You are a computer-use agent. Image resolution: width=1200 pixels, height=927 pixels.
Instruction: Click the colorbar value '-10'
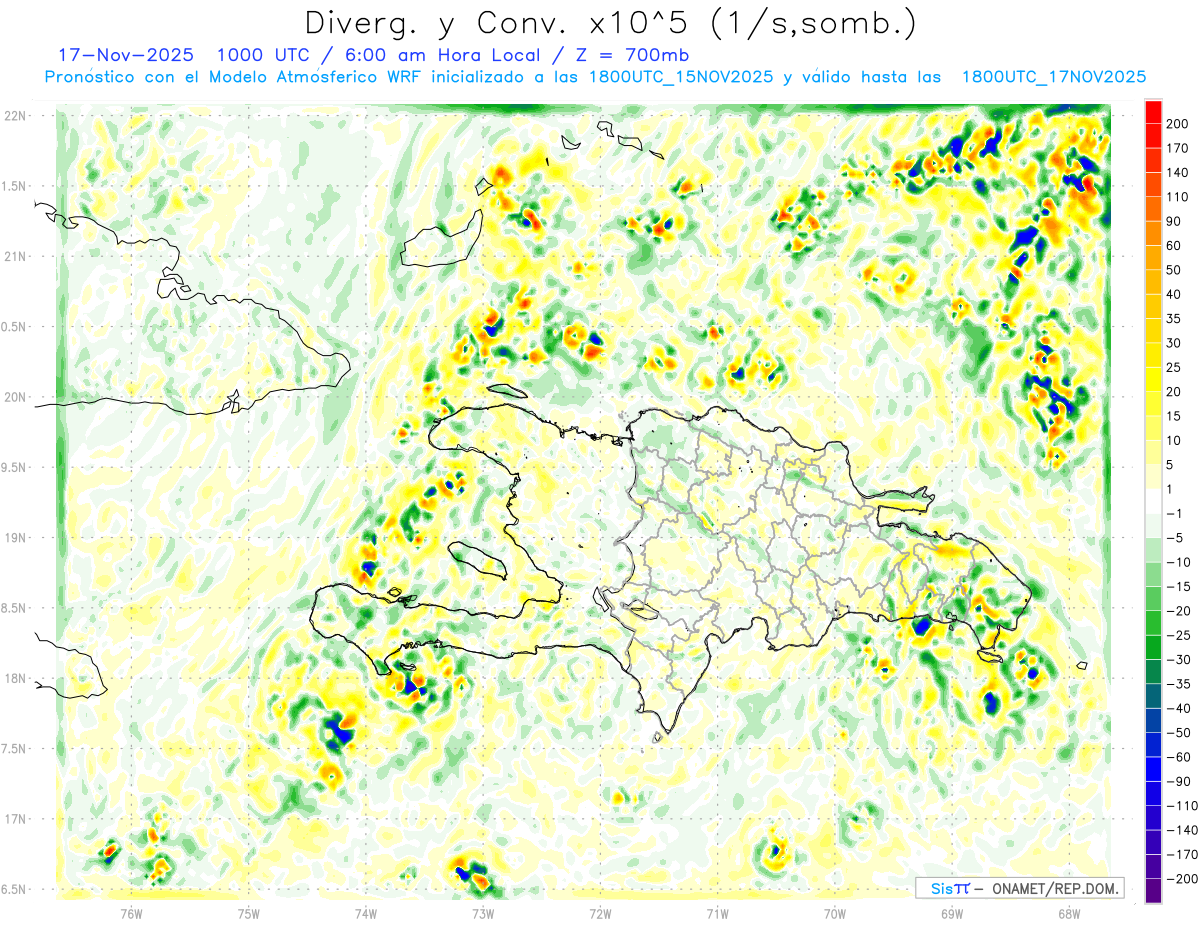click(1180, 562)
